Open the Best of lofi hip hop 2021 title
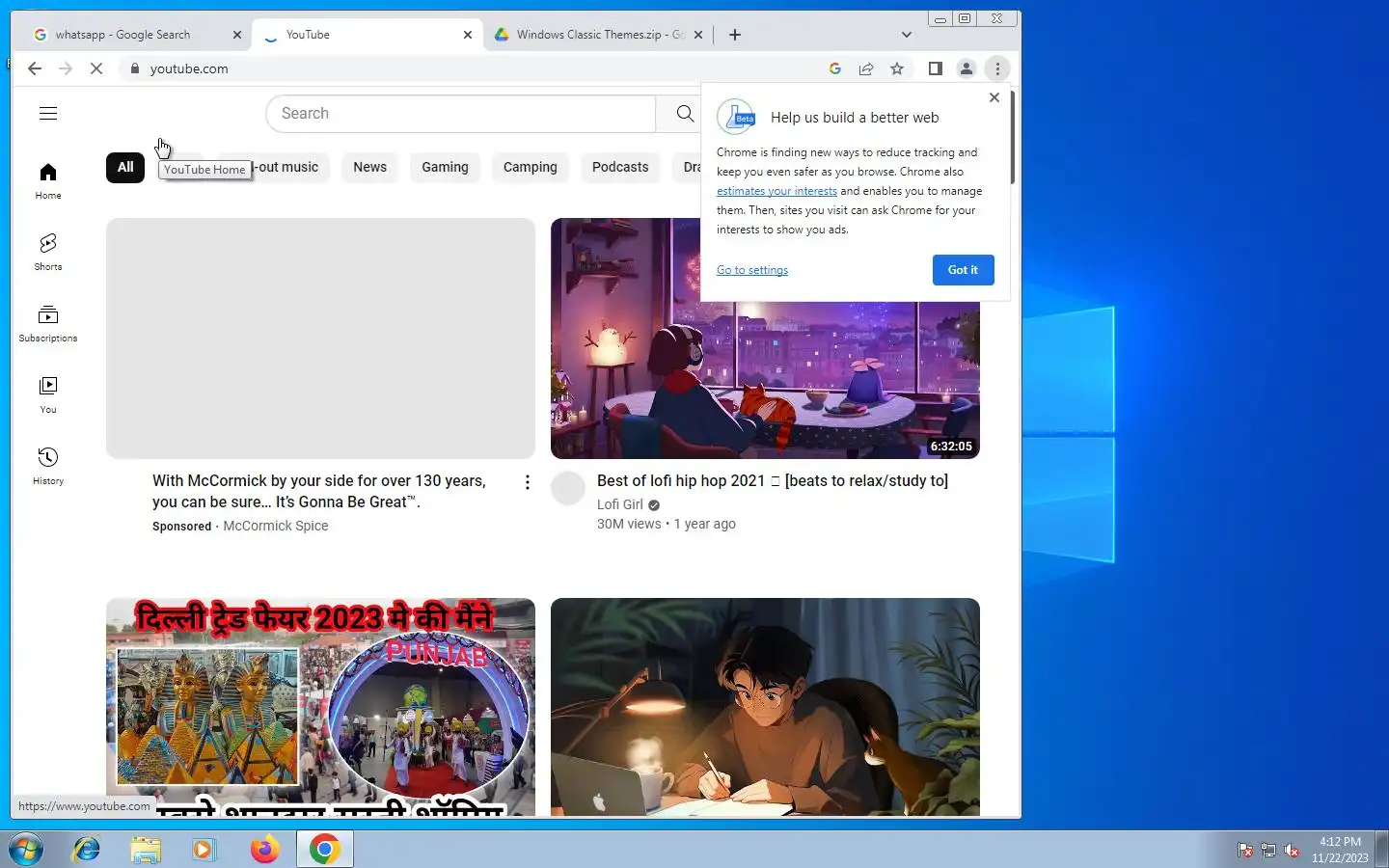 [772, 480]
